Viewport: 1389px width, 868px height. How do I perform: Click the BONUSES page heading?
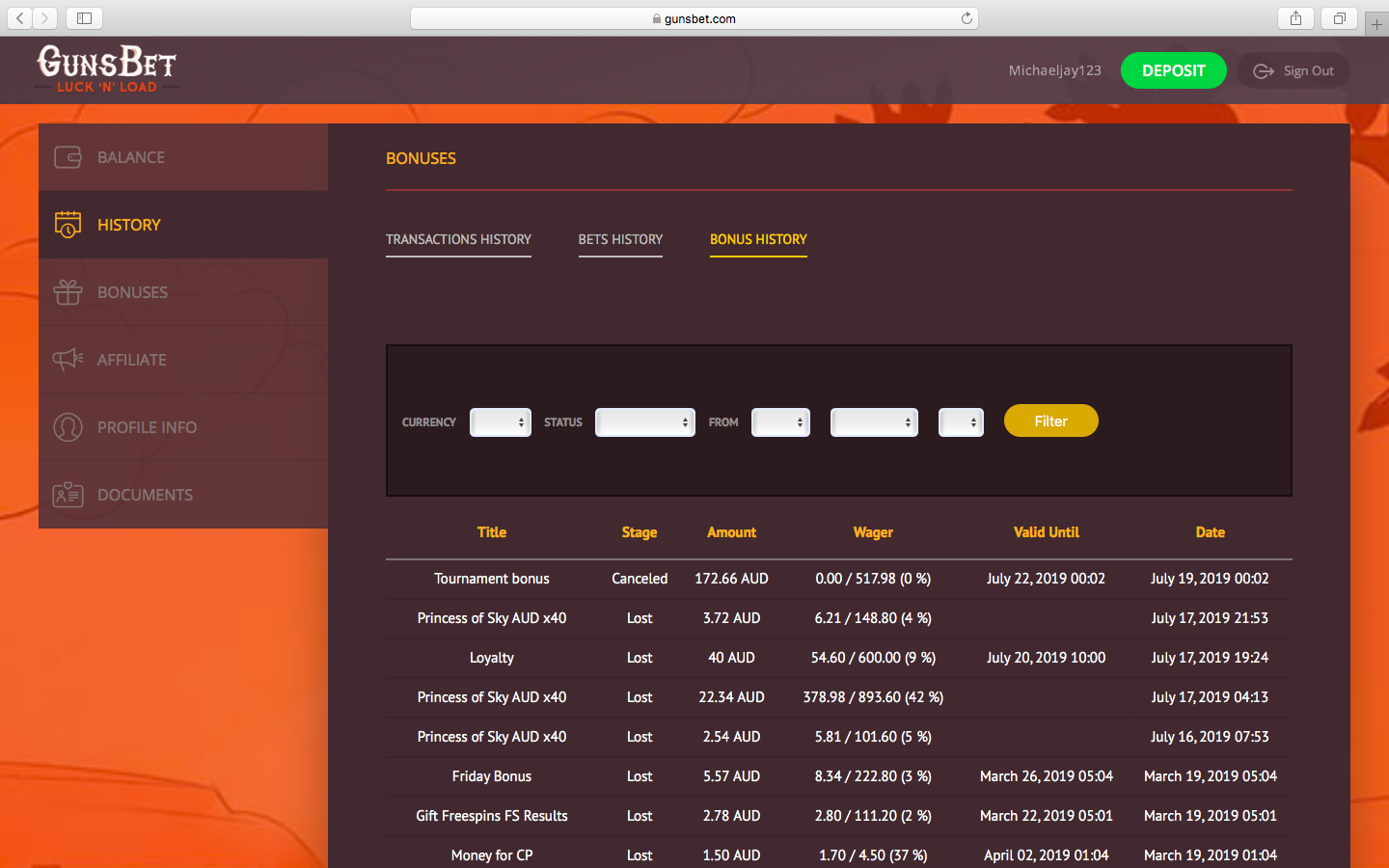[x=421, y=158]
